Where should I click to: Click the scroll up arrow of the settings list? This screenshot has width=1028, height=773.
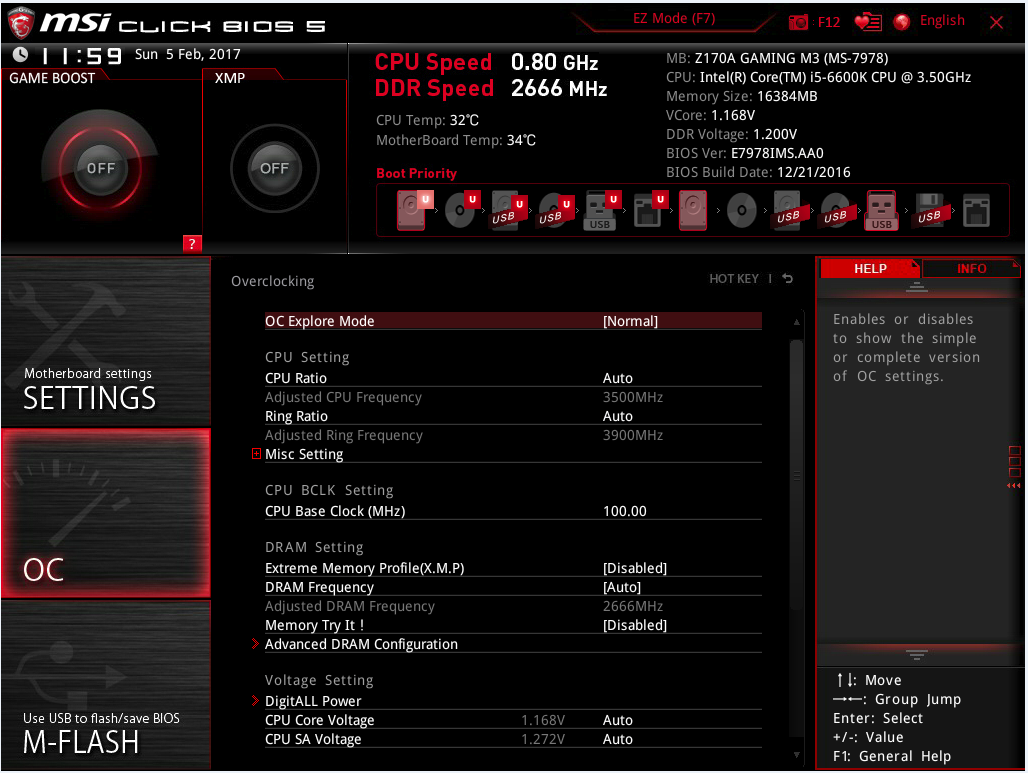point(797,322)
